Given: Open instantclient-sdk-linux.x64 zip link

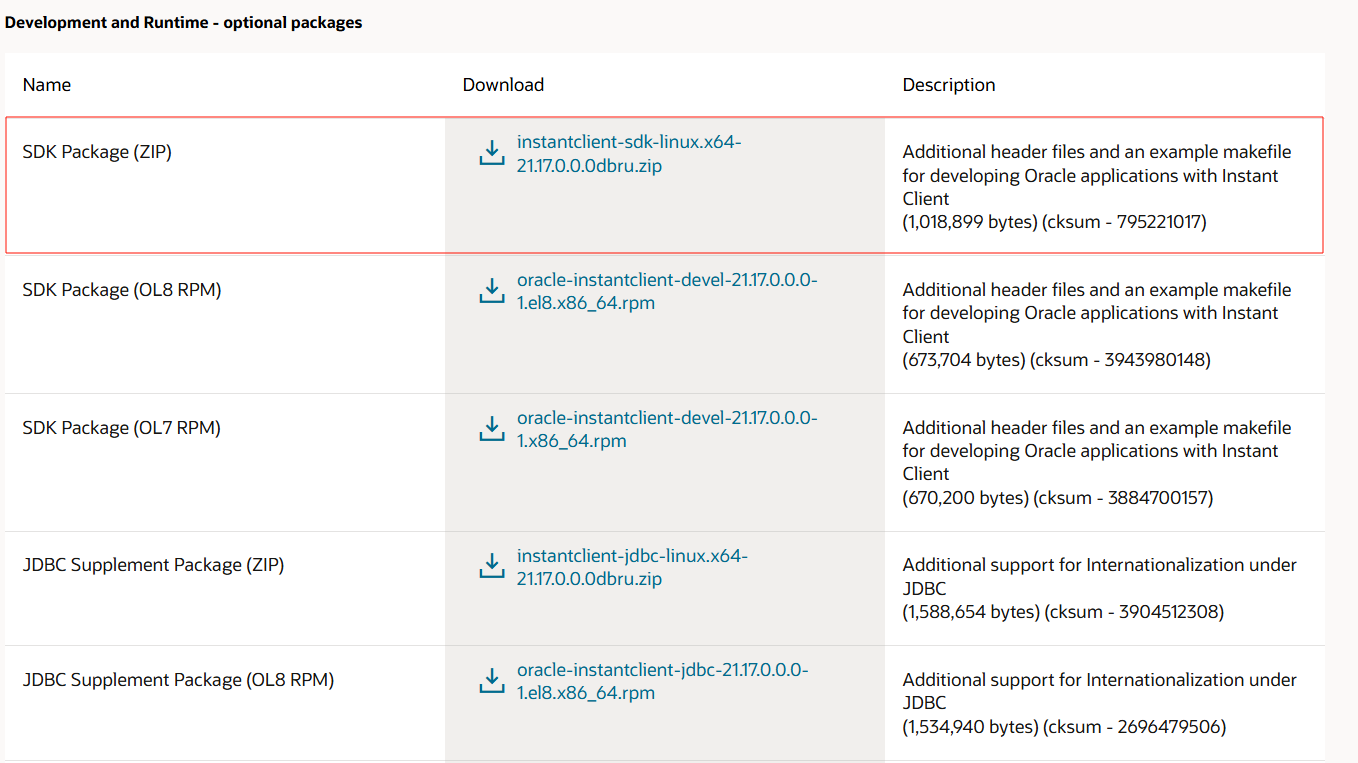Looking at the screenshot, I should coord(628,154).
